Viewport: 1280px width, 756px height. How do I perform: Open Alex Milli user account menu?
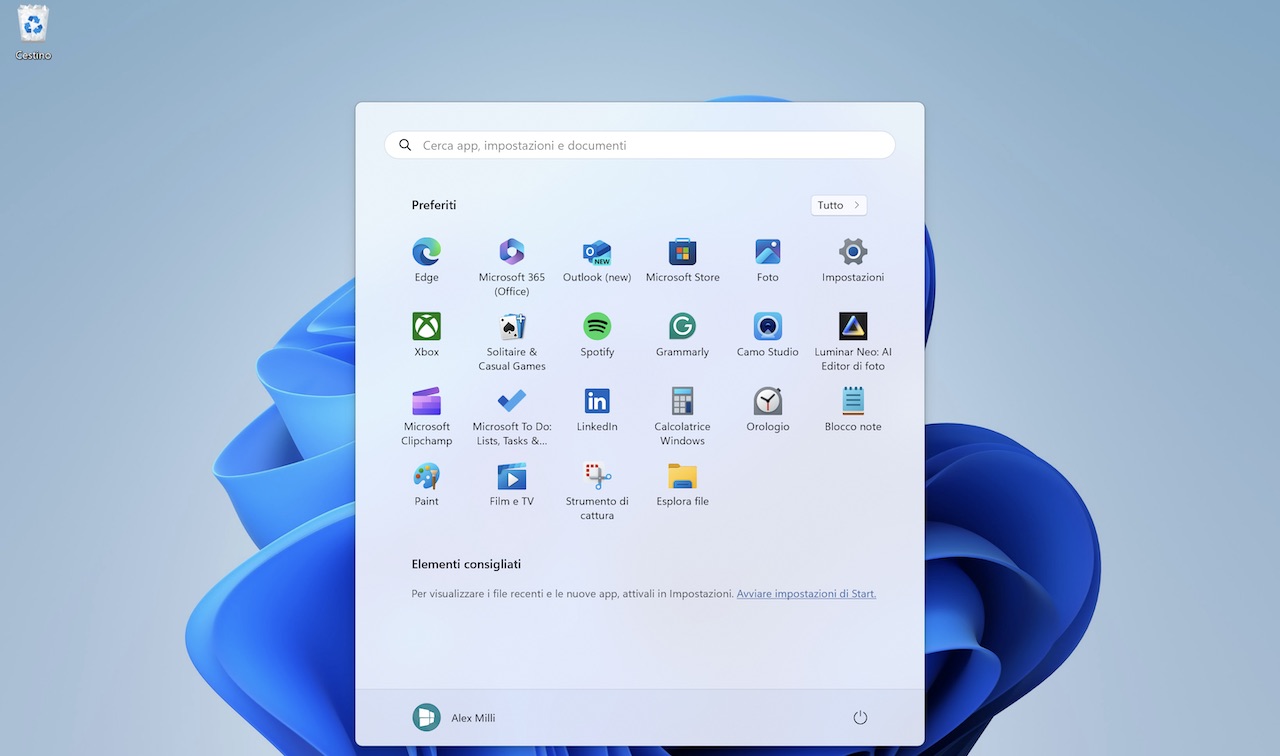(x=454, y=718)
